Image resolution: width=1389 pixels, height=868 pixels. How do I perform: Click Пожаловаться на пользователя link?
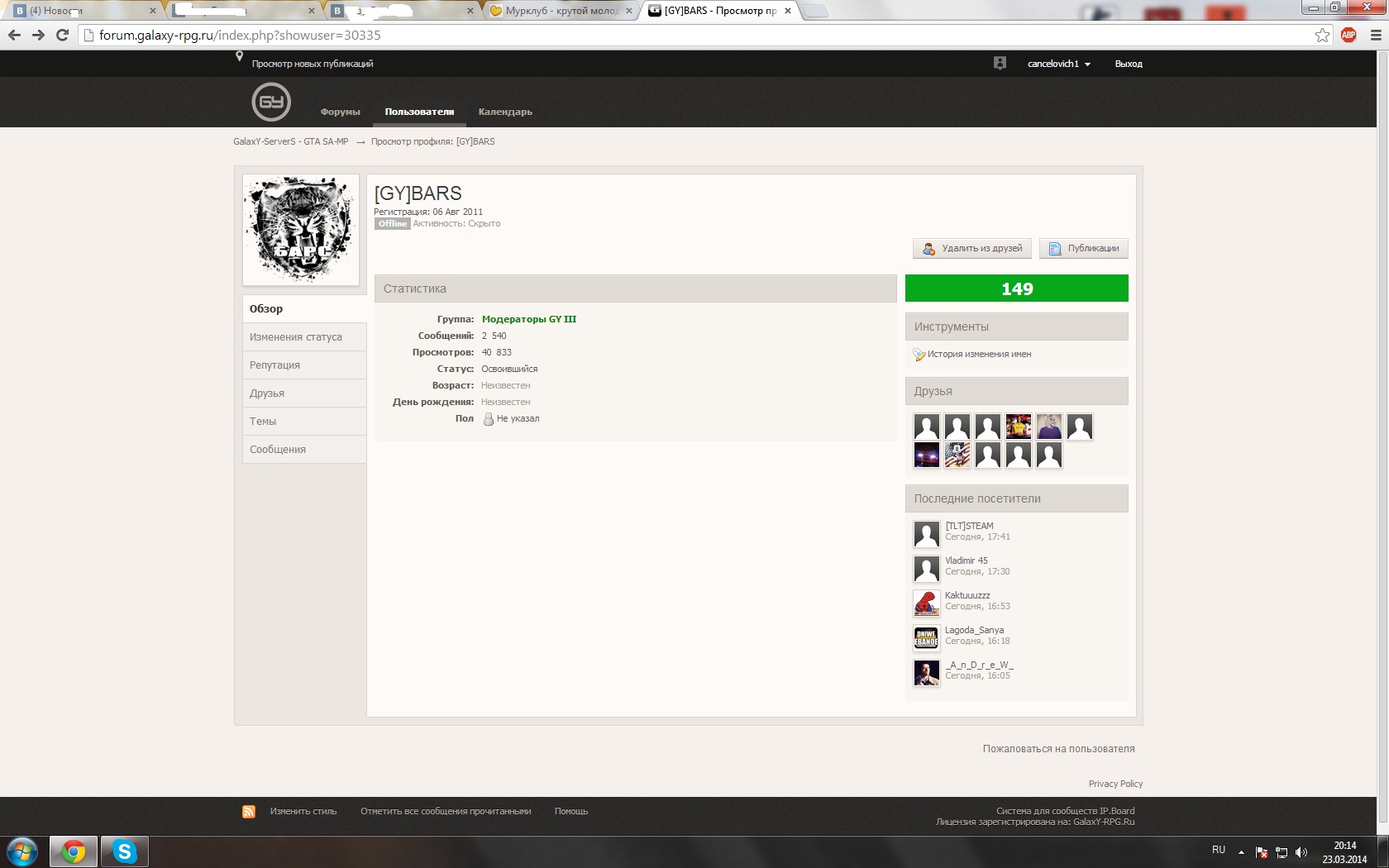(1058, 749)
